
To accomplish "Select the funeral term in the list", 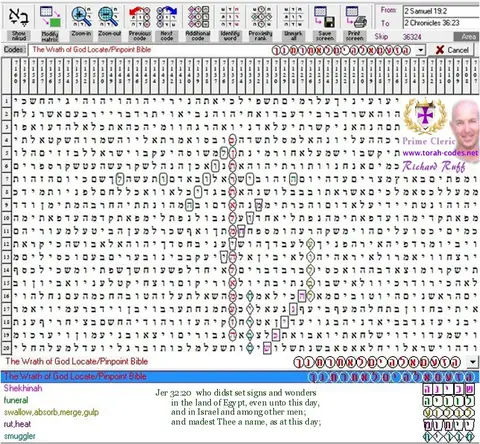I will [16, 400].
